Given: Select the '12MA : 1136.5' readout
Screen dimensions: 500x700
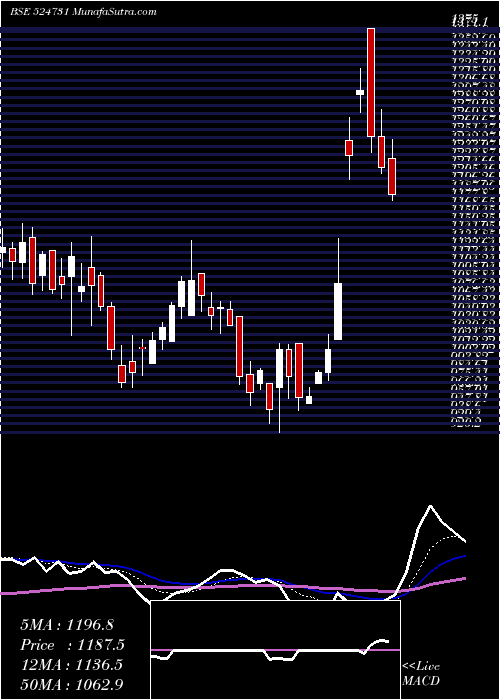Looking at the screenshot, I should click(x=71, y=664).
